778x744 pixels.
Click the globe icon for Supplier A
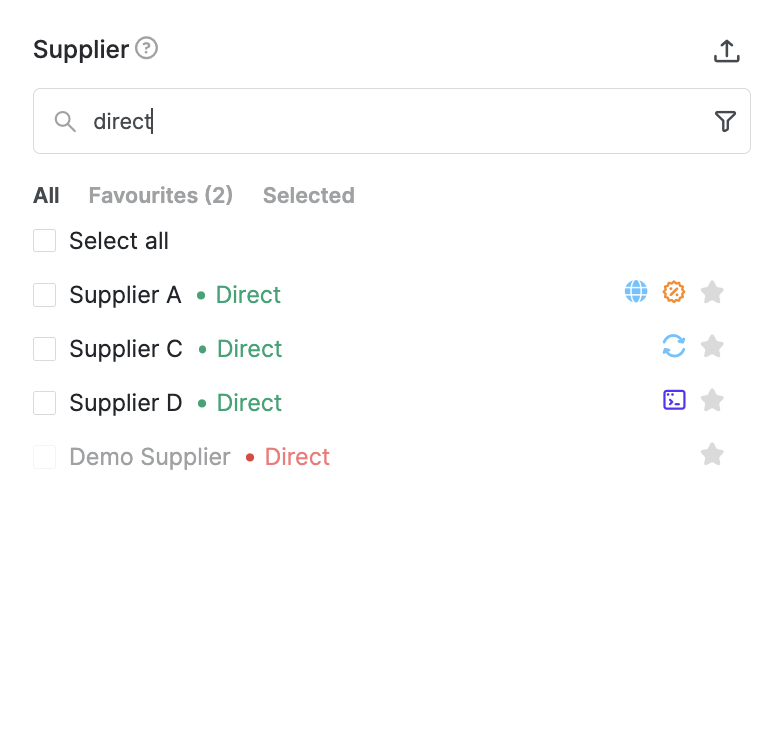[x=636, y=291]
